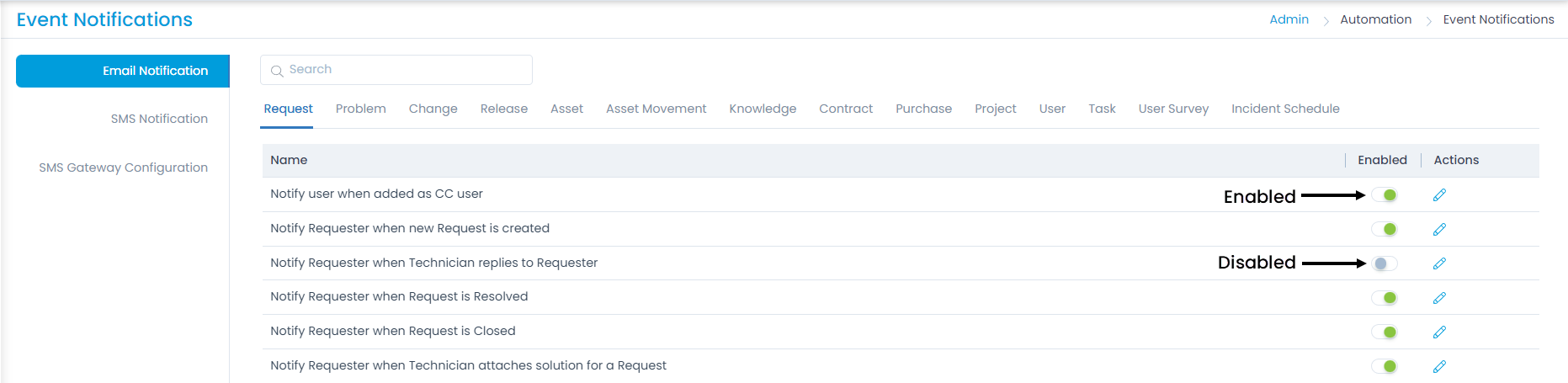
Task: Edit 'Technician attaches solution for a Request' notification
Action: coord(1439,367)
